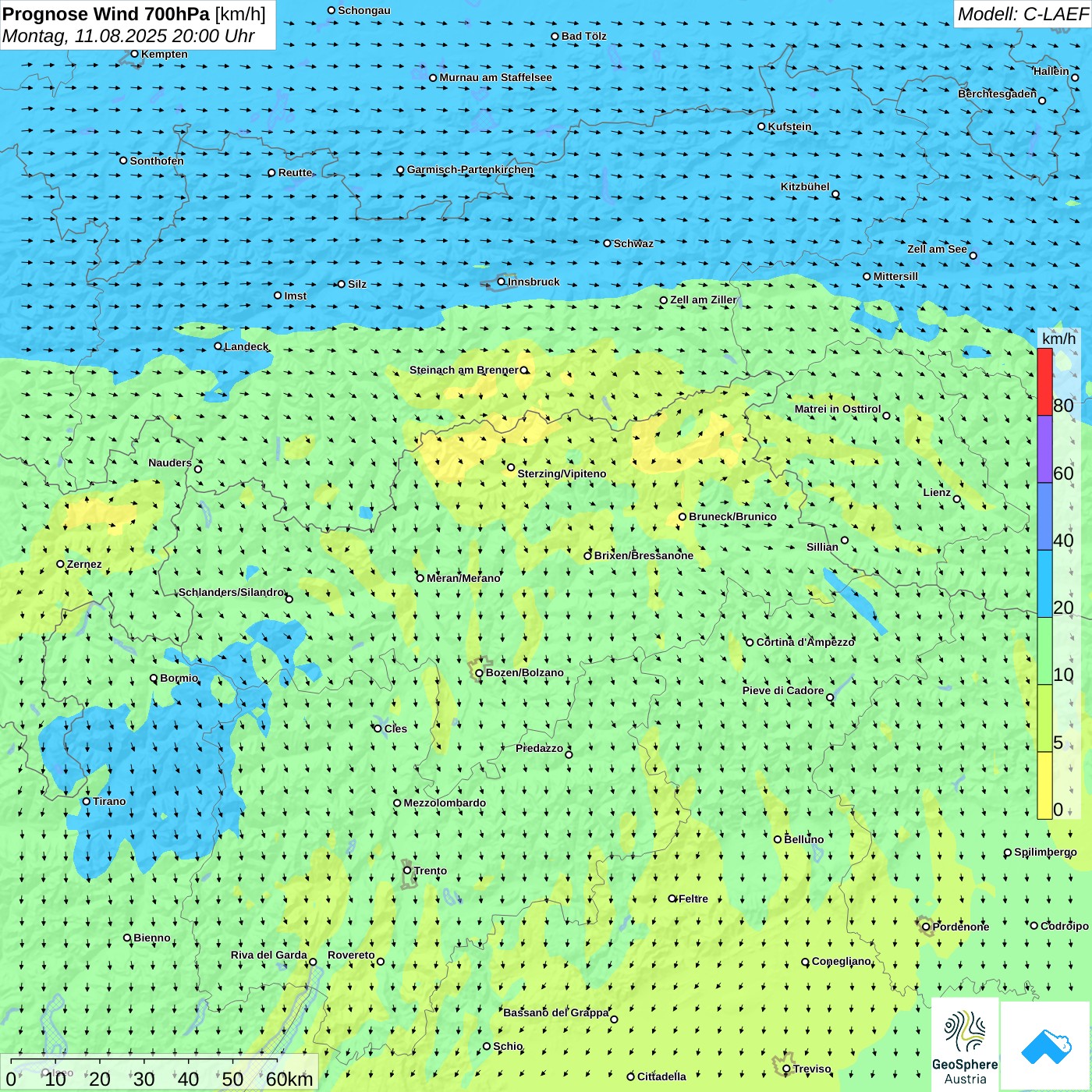Click the Landeck city marker
The image size is (1092, 1092).
click(218, 346)
